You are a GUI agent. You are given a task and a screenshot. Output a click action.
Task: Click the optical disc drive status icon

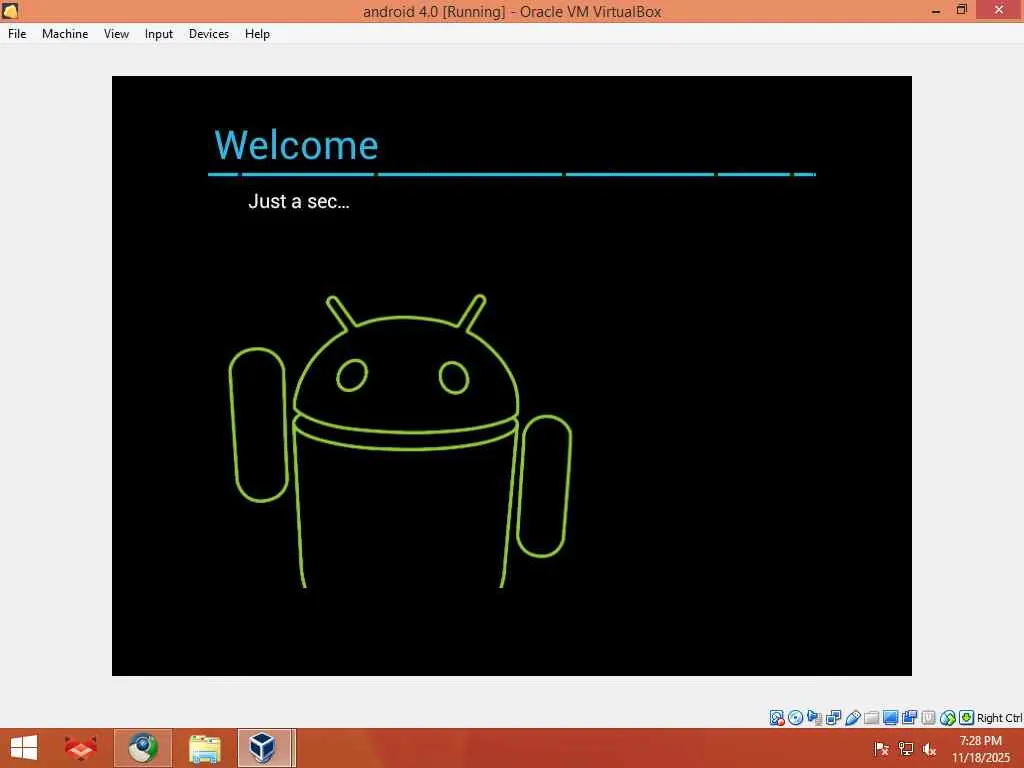click(795, 718)
